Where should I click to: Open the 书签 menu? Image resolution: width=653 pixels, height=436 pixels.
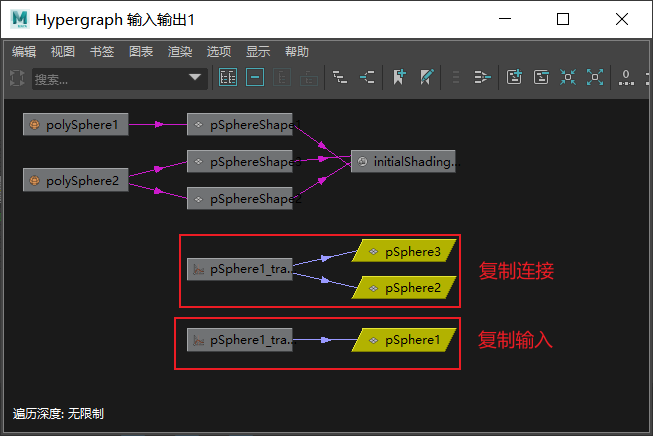(102, 52)
